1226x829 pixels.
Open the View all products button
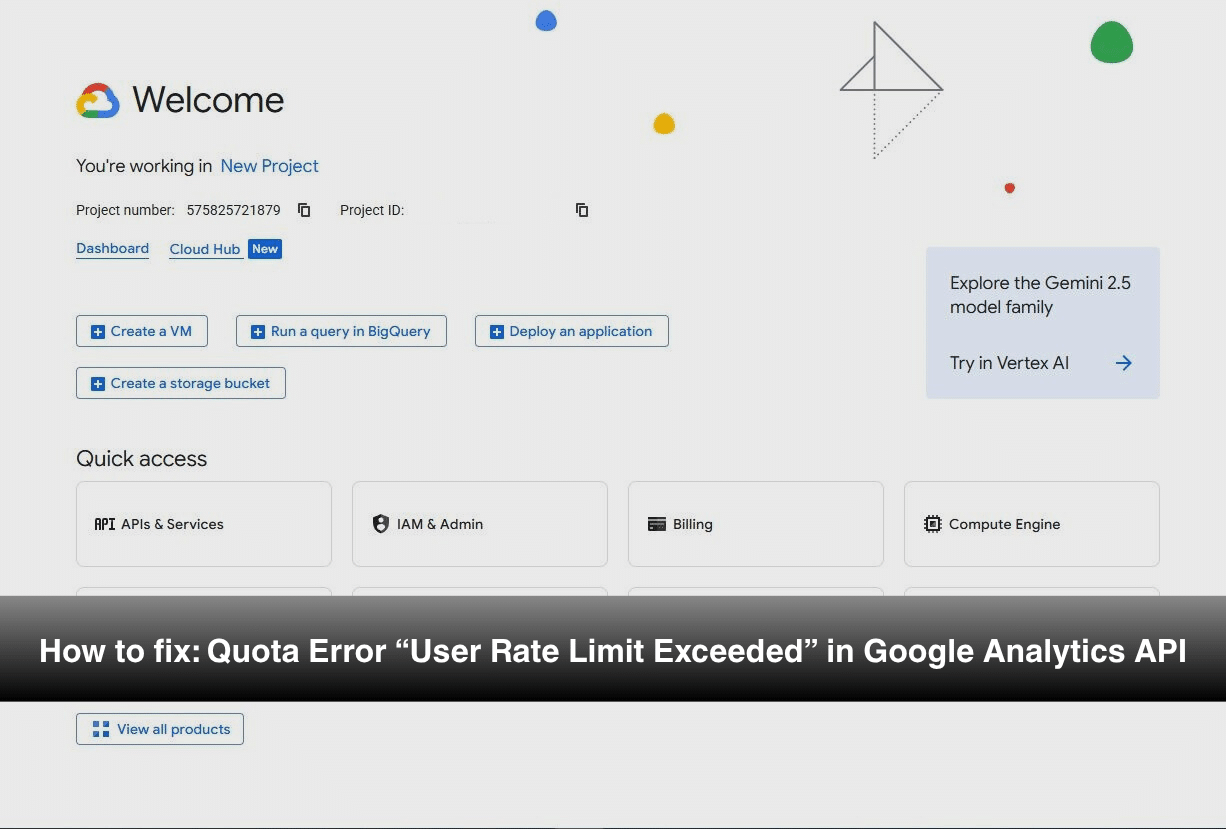(x=160, y=729)
